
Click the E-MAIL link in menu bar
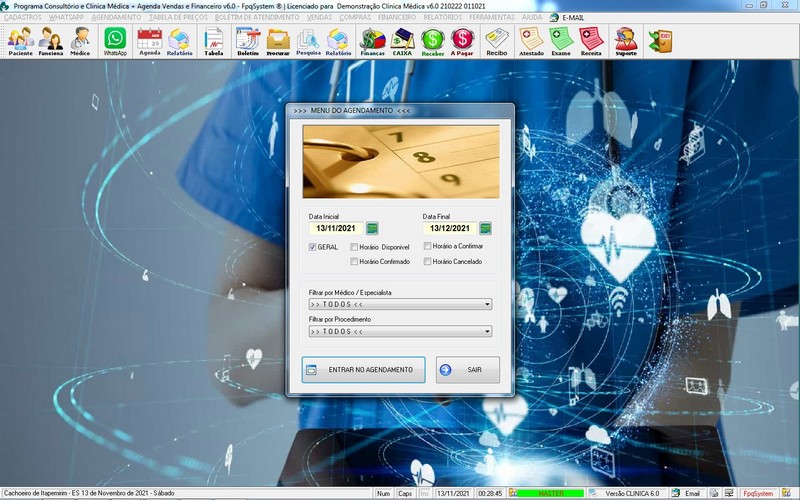click(x=573, y=17)
